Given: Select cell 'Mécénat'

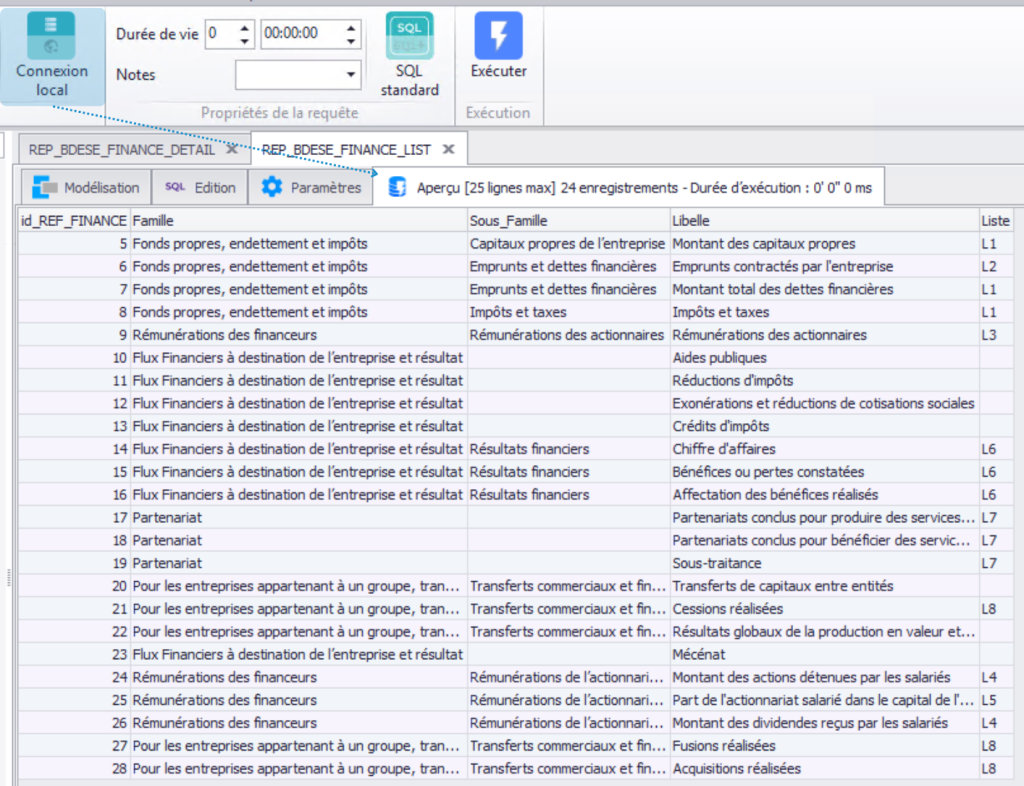Looking at the screenshot, I should (824, 655).
